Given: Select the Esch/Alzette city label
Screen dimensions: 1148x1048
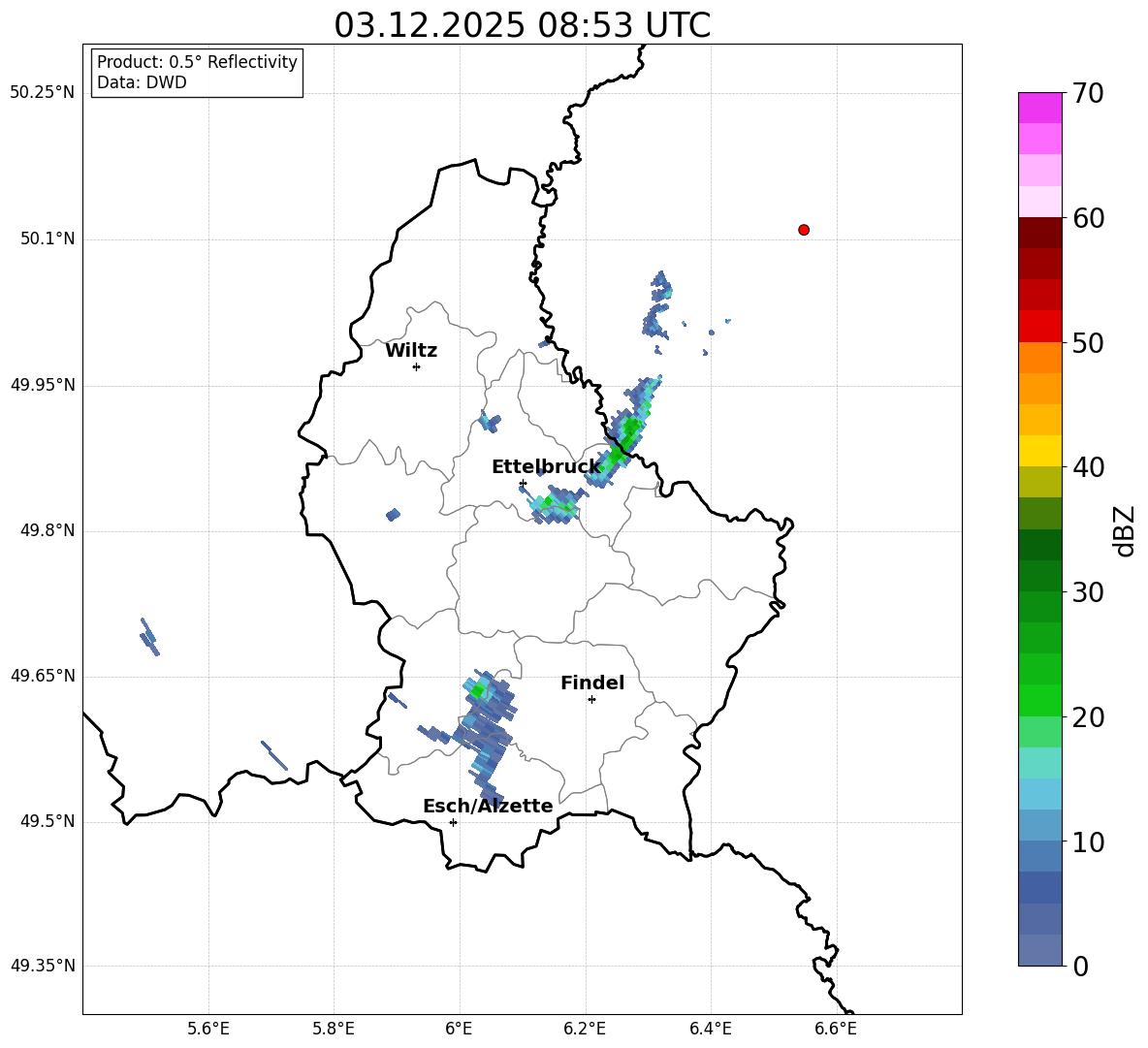Looking at the screenshot, I should click(488, 806).
